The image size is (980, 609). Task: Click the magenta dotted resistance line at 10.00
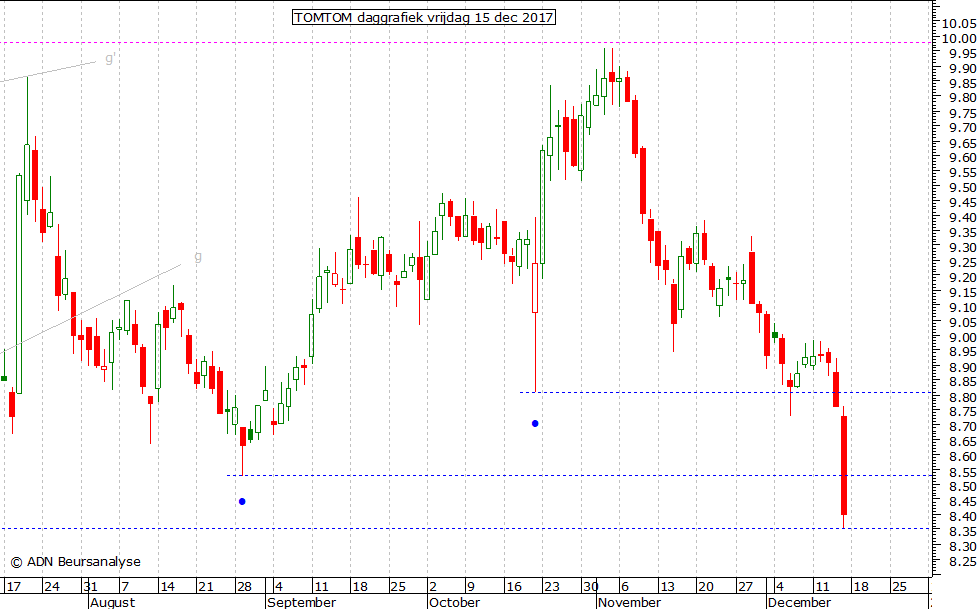tap(466, 43)
